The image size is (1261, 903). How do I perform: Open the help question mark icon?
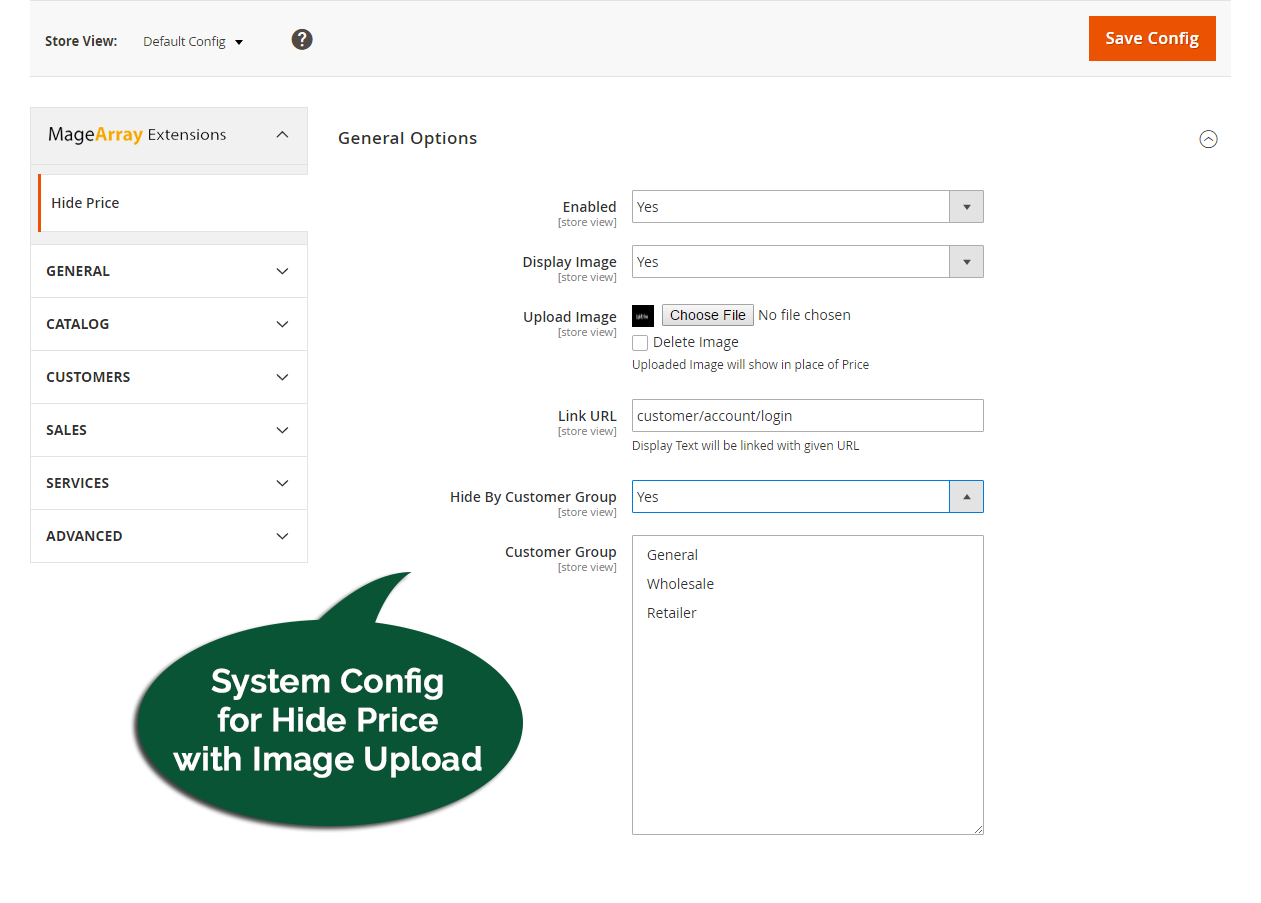point(301,38)
